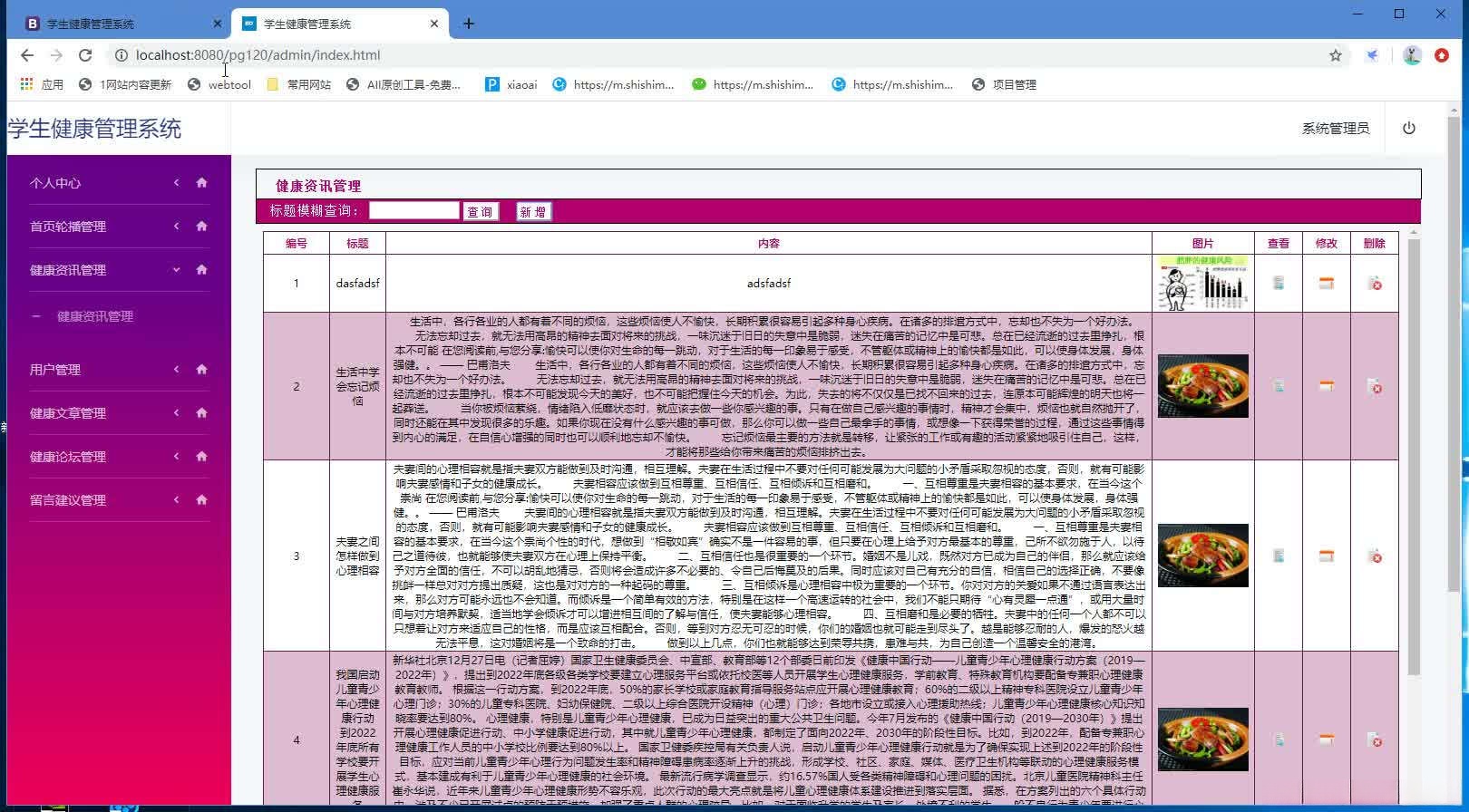Screen dimensions: 1469x812
Task: Select the 健康资讯管理 submenu item
Action: click(95, 316)
